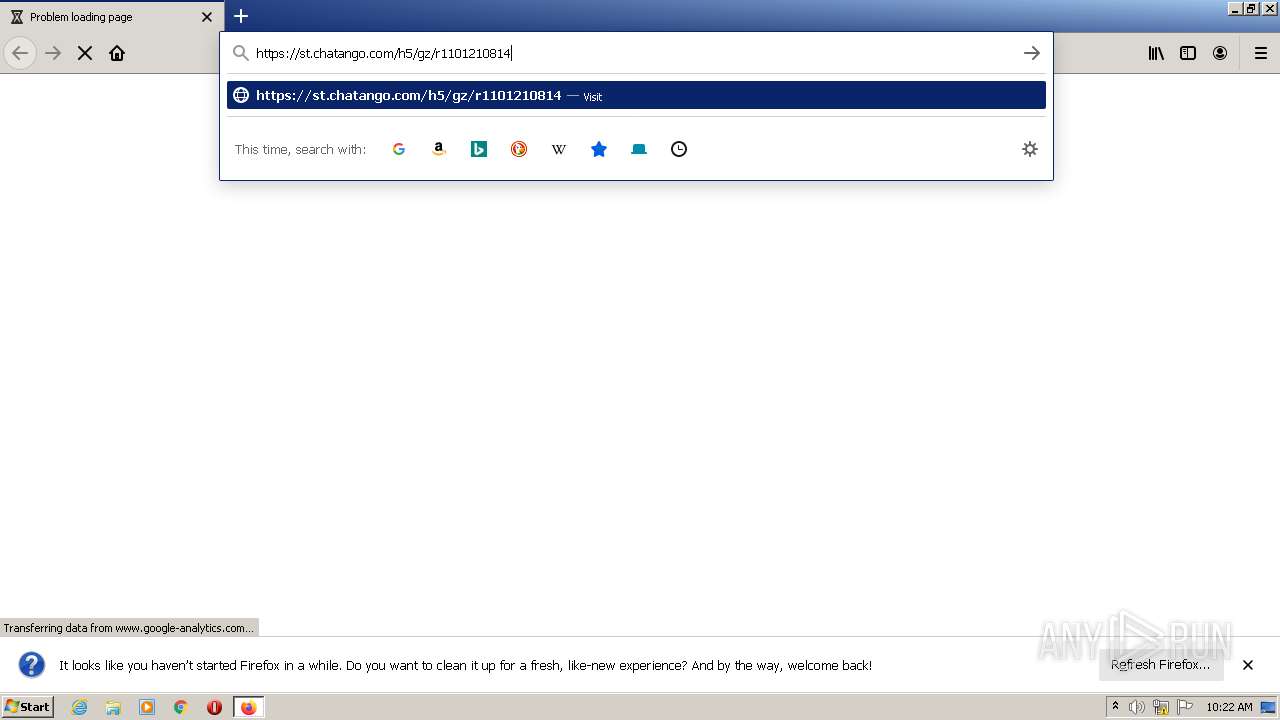The width and height of the screenshot is (1280, 720).
Task: Open the network tray icon
Action: [1161, 707]
